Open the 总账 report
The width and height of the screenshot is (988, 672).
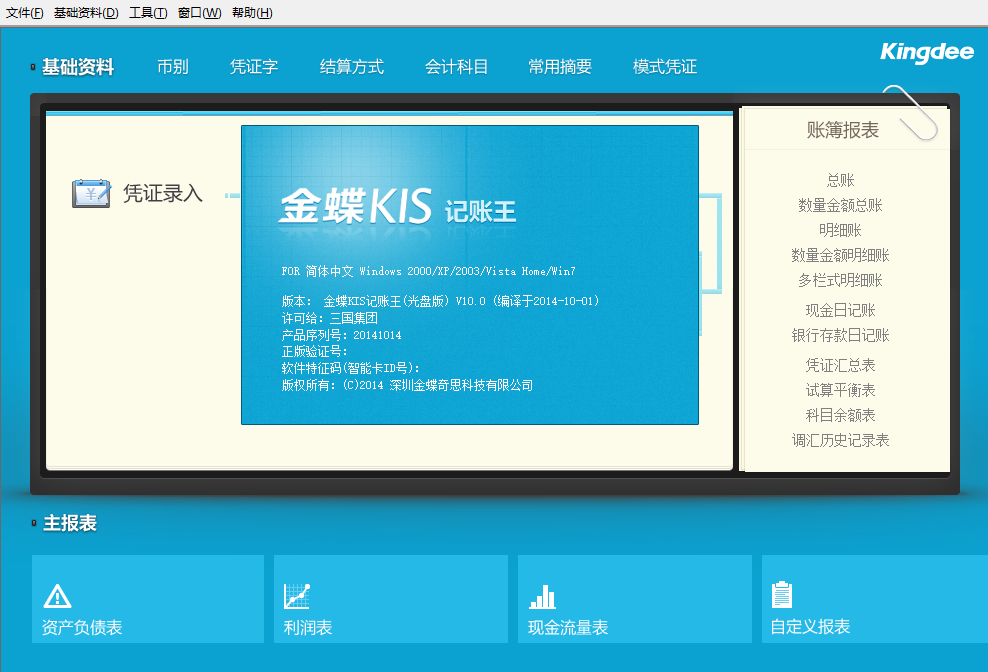[x=841, y=180]
